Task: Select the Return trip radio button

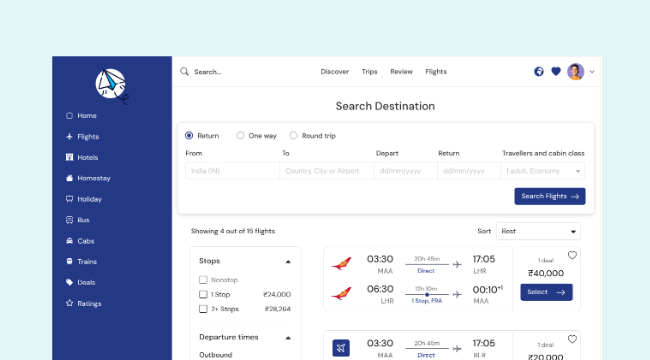Action: 189,136
